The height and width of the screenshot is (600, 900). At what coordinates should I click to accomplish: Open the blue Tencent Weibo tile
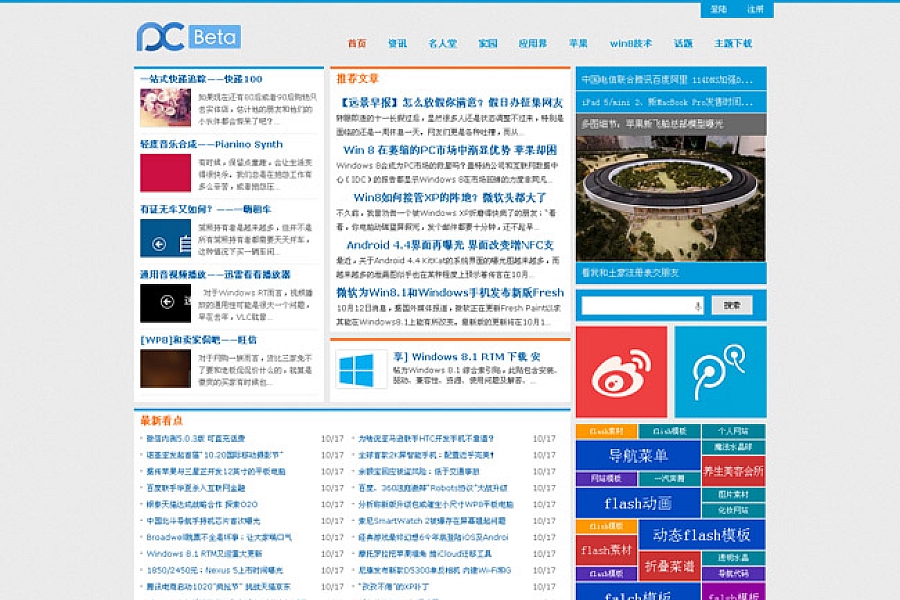click(x=720, y=371)
